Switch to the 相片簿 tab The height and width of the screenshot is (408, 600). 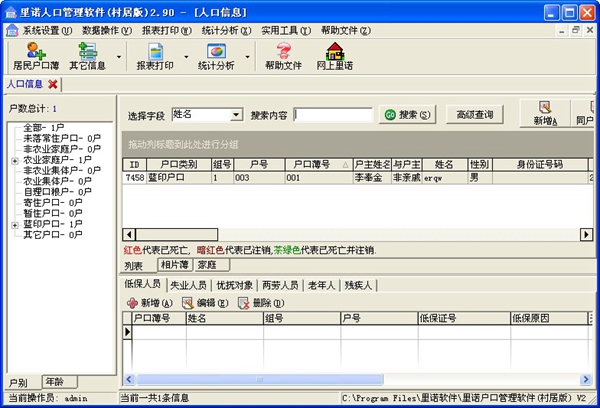[x=174, y=265]
